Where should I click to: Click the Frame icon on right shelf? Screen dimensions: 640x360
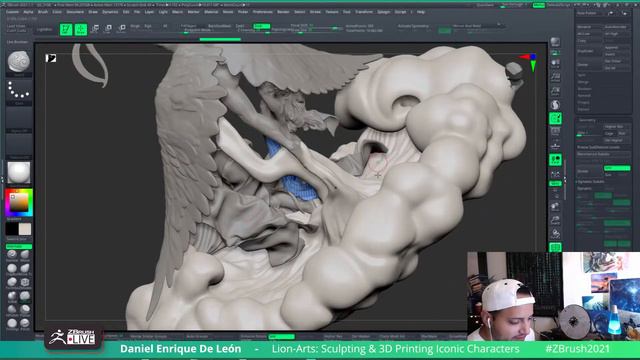pyautogui.click(x=555, y=132)
